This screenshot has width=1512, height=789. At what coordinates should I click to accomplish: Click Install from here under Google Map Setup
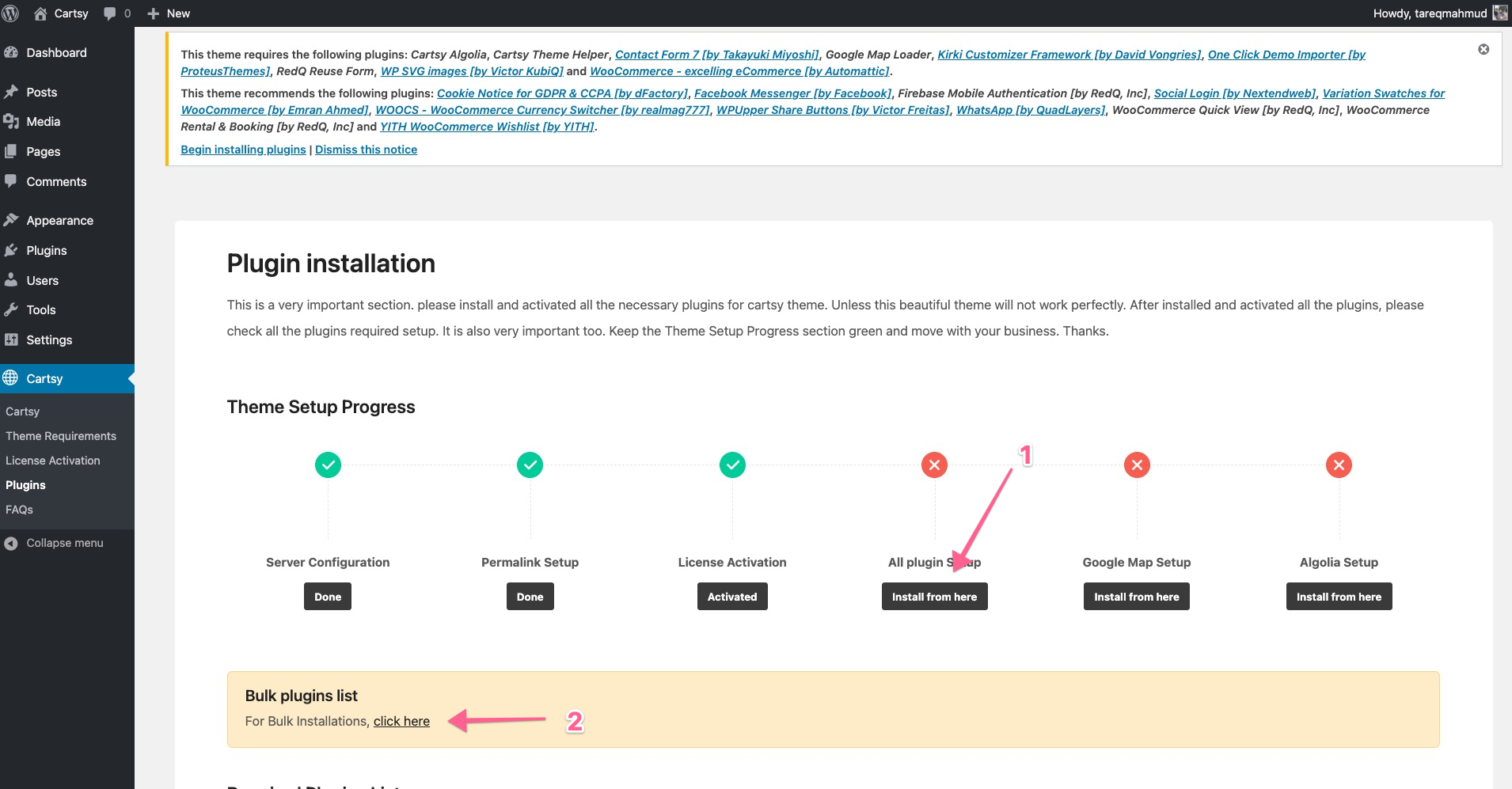(x=1137, y=597)
